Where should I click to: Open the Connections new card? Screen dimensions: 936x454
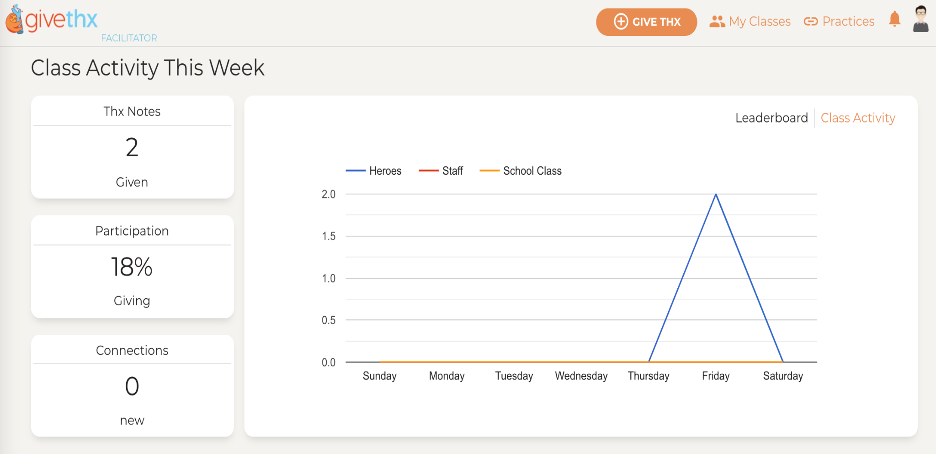pos(132,386)
